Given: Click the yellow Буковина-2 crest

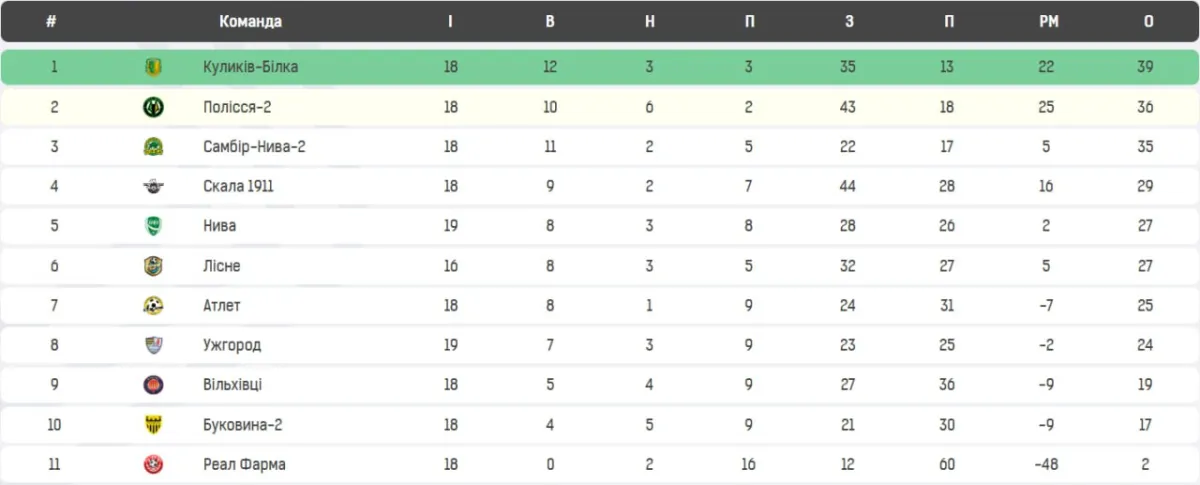Looking at the screenshot, I should pyautogui.click(x=153, y=424).
